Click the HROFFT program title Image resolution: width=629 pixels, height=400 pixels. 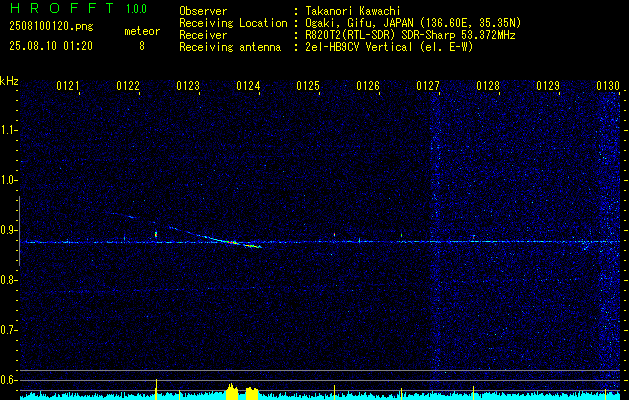(x=63, y=8)
